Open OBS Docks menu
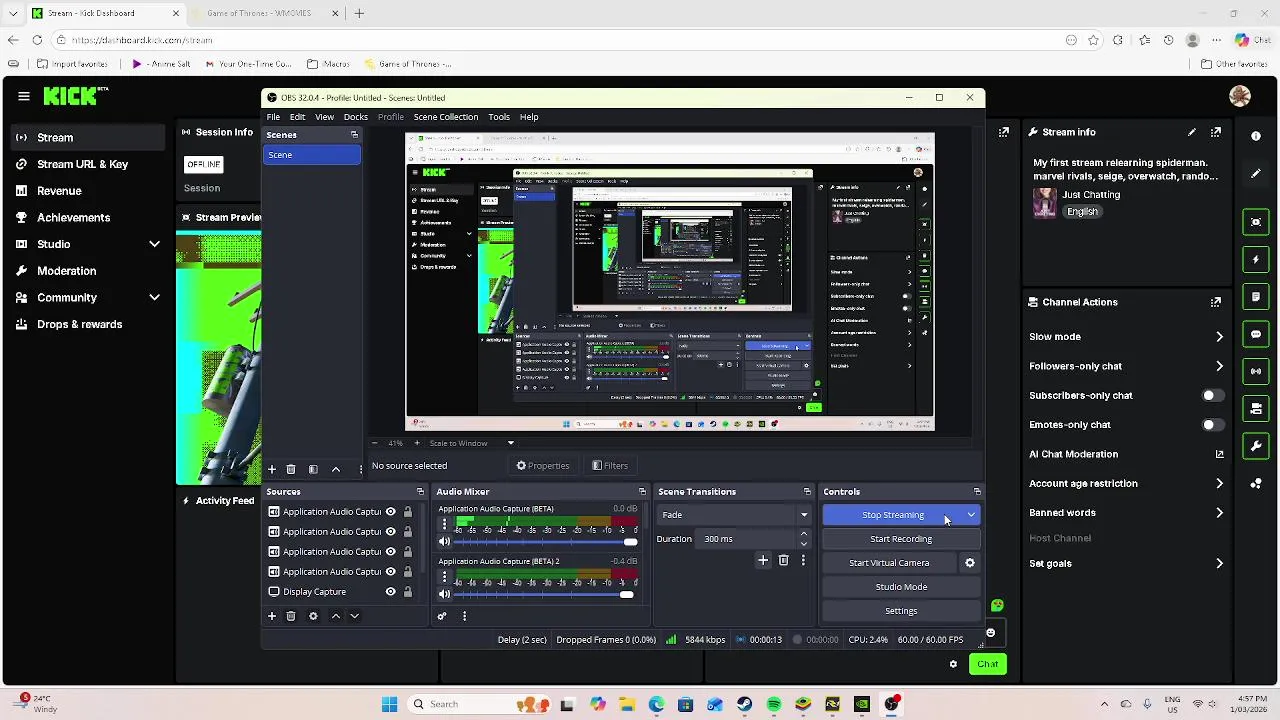1280x720 pixels. [x=356, y=117]
